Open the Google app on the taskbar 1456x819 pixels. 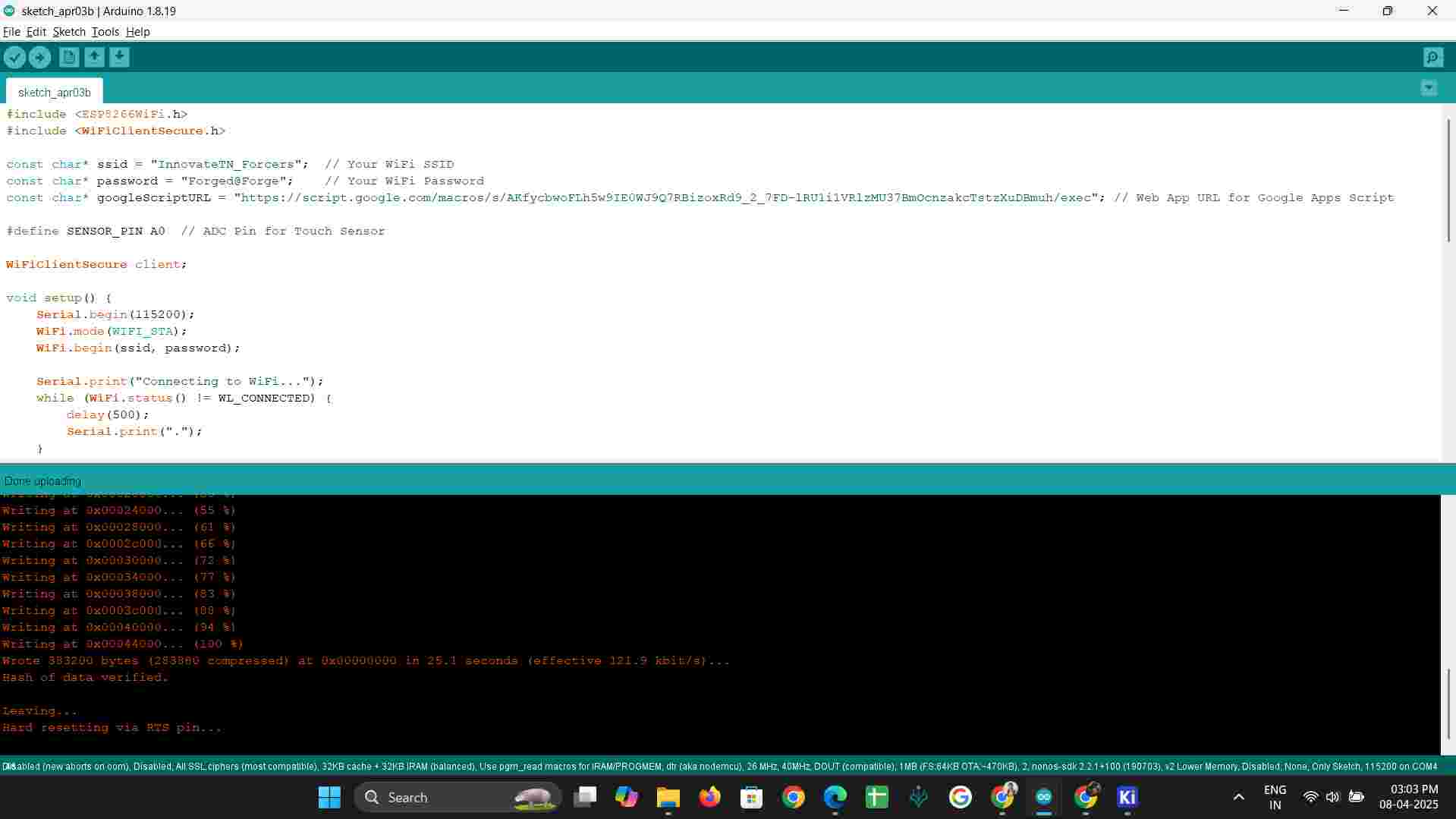961,797
